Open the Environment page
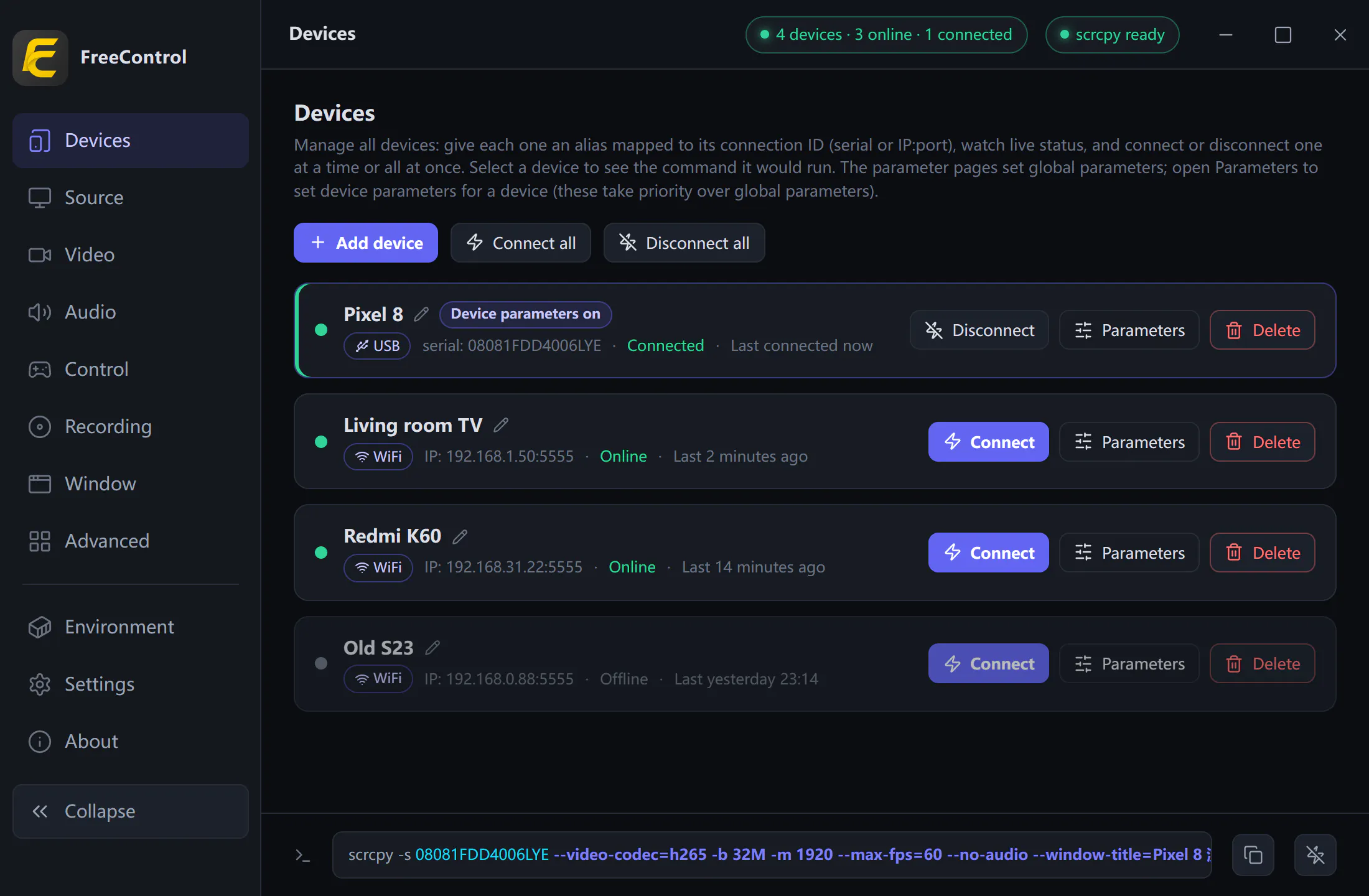The width and height of the screenshot is (1369, 896). 131,627
